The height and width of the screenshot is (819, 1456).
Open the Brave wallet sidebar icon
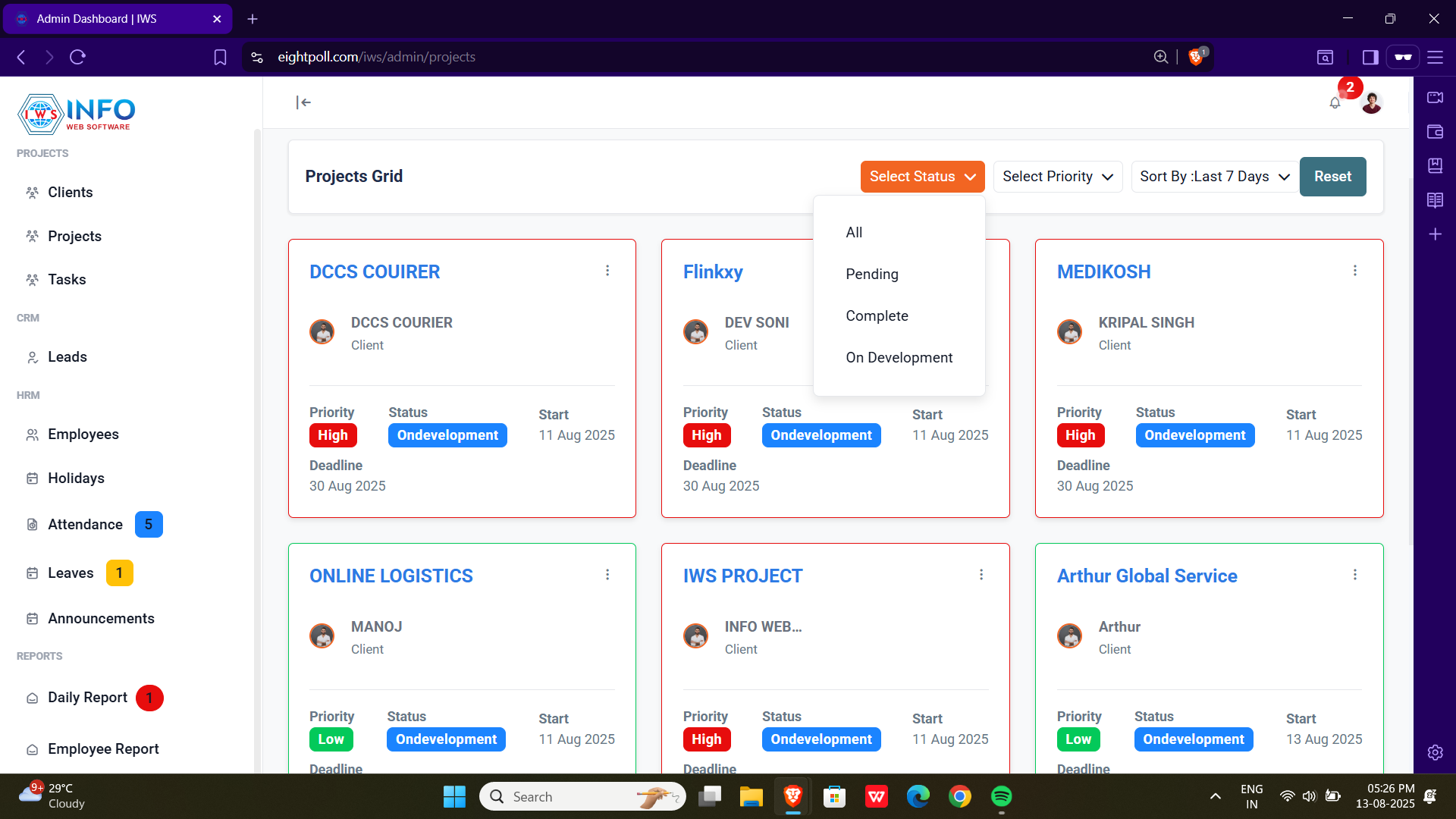1435,131
